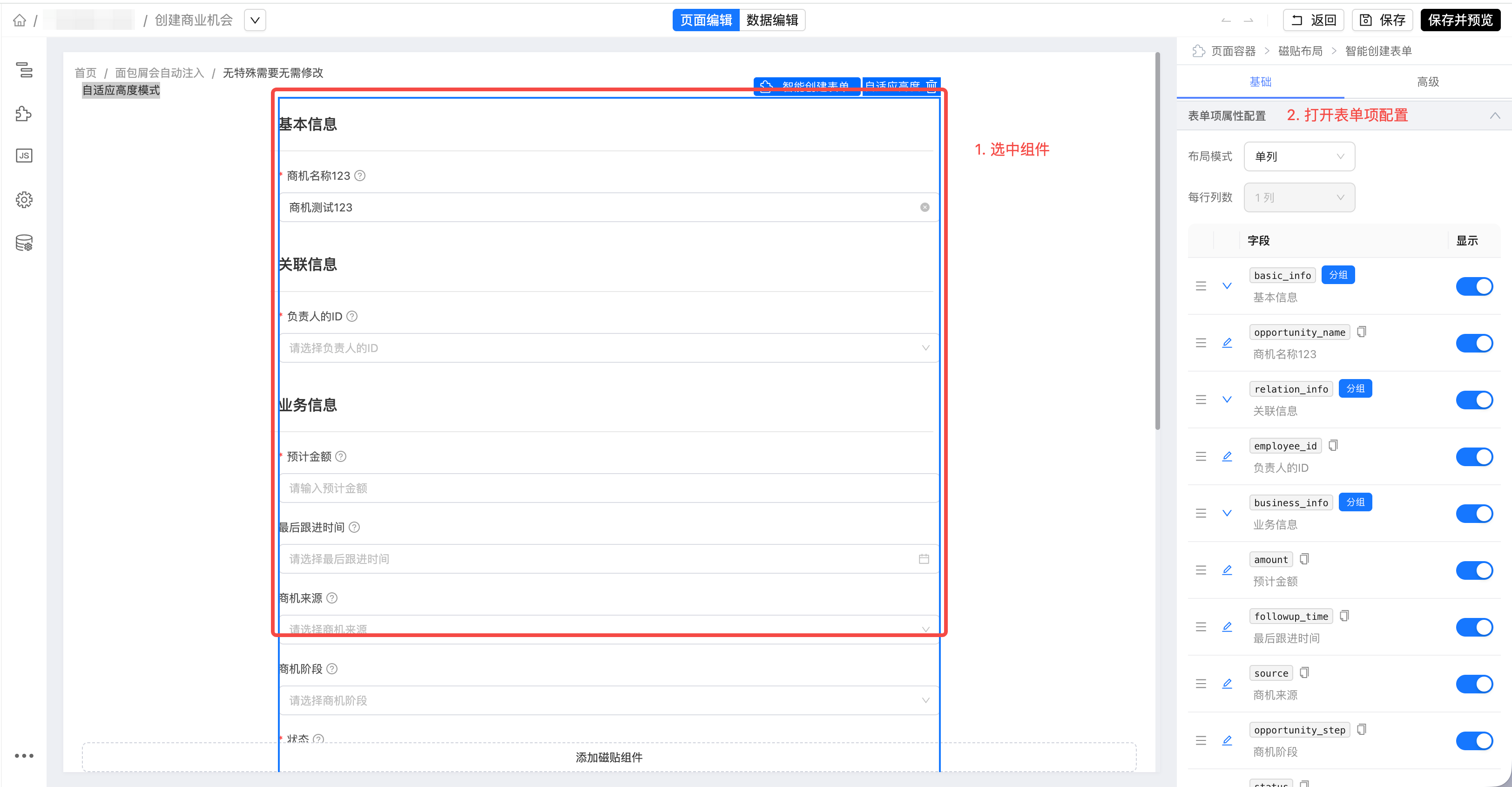Edit the source field row
The width and height of the screenshot is (1512, 787).
point(1227,684)
